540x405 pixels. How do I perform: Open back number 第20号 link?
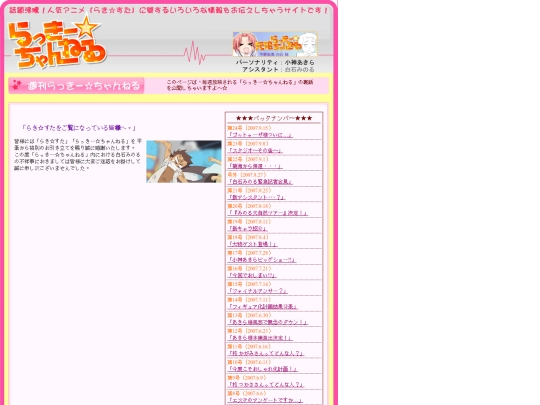(268, 213)
